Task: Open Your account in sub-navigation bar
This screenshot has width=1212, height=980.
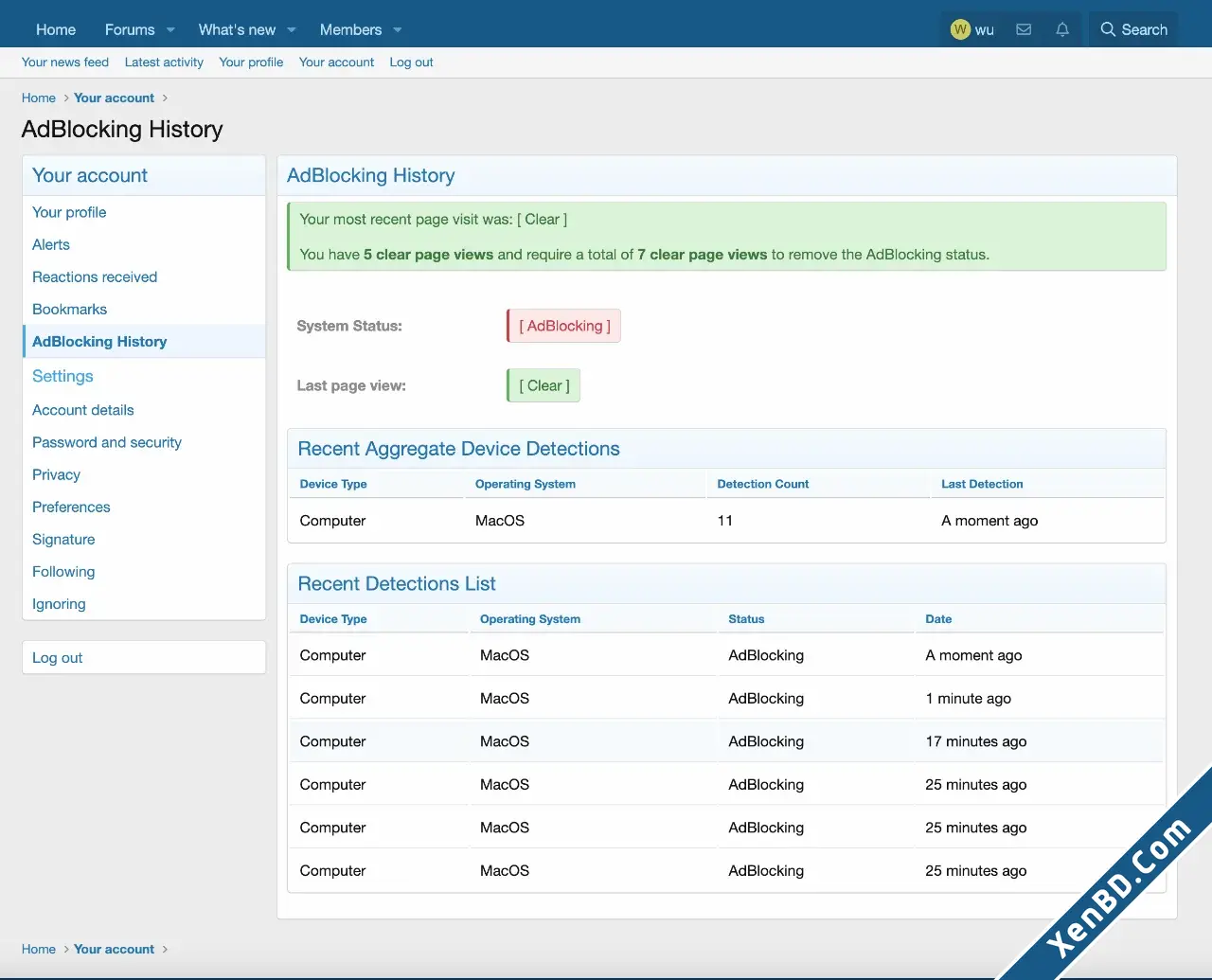Action: point(336,62)
